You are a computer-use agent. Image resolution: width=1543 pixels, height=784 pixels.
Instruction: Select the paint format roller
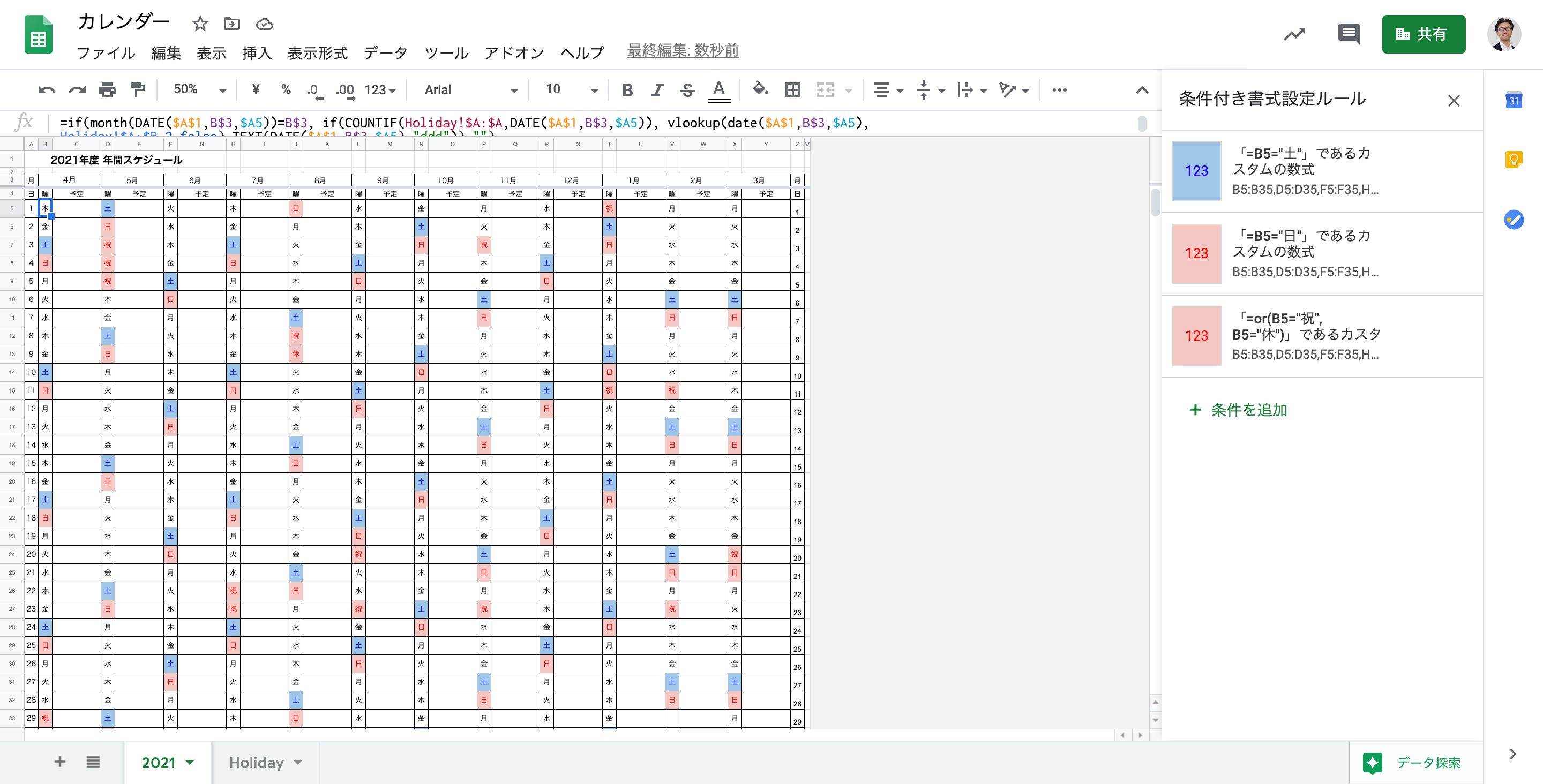(137, 90)
